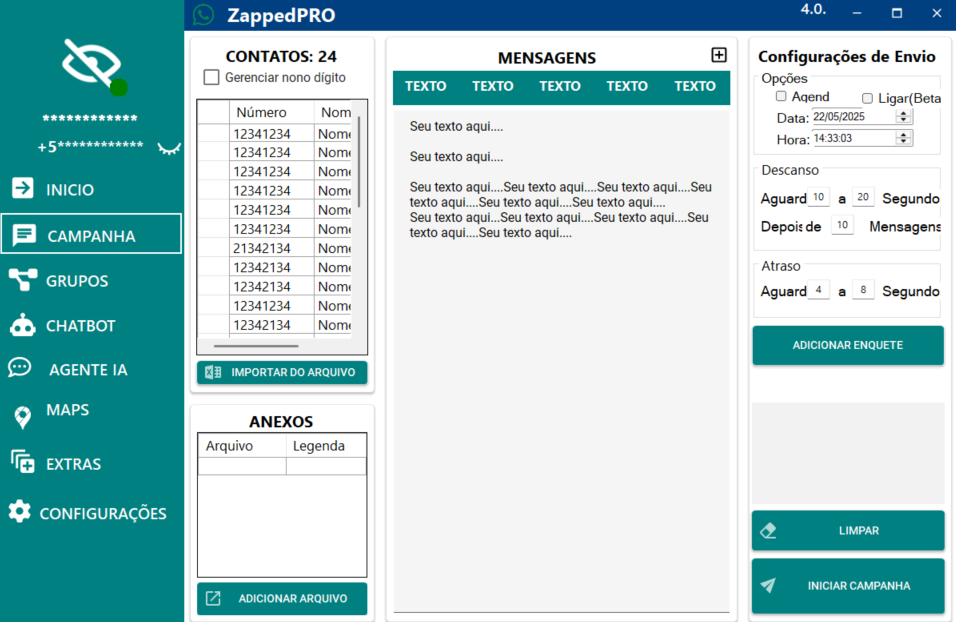Image resolution: width=956 pixels, height=622 pixels.
Task: Click the Atraso minimum field showing 4
Action: [x=818, y=290]
